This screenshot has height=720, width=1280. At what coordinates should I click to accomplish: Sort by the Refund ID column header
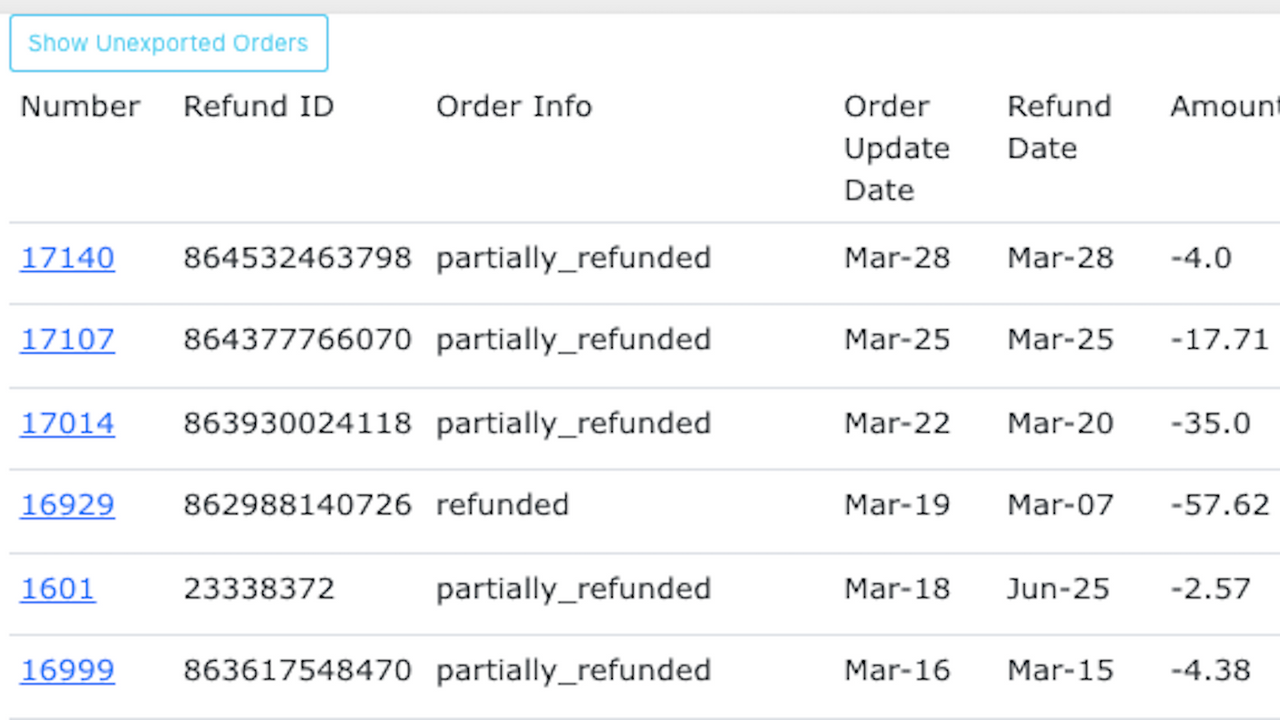(x=258, y=107)
